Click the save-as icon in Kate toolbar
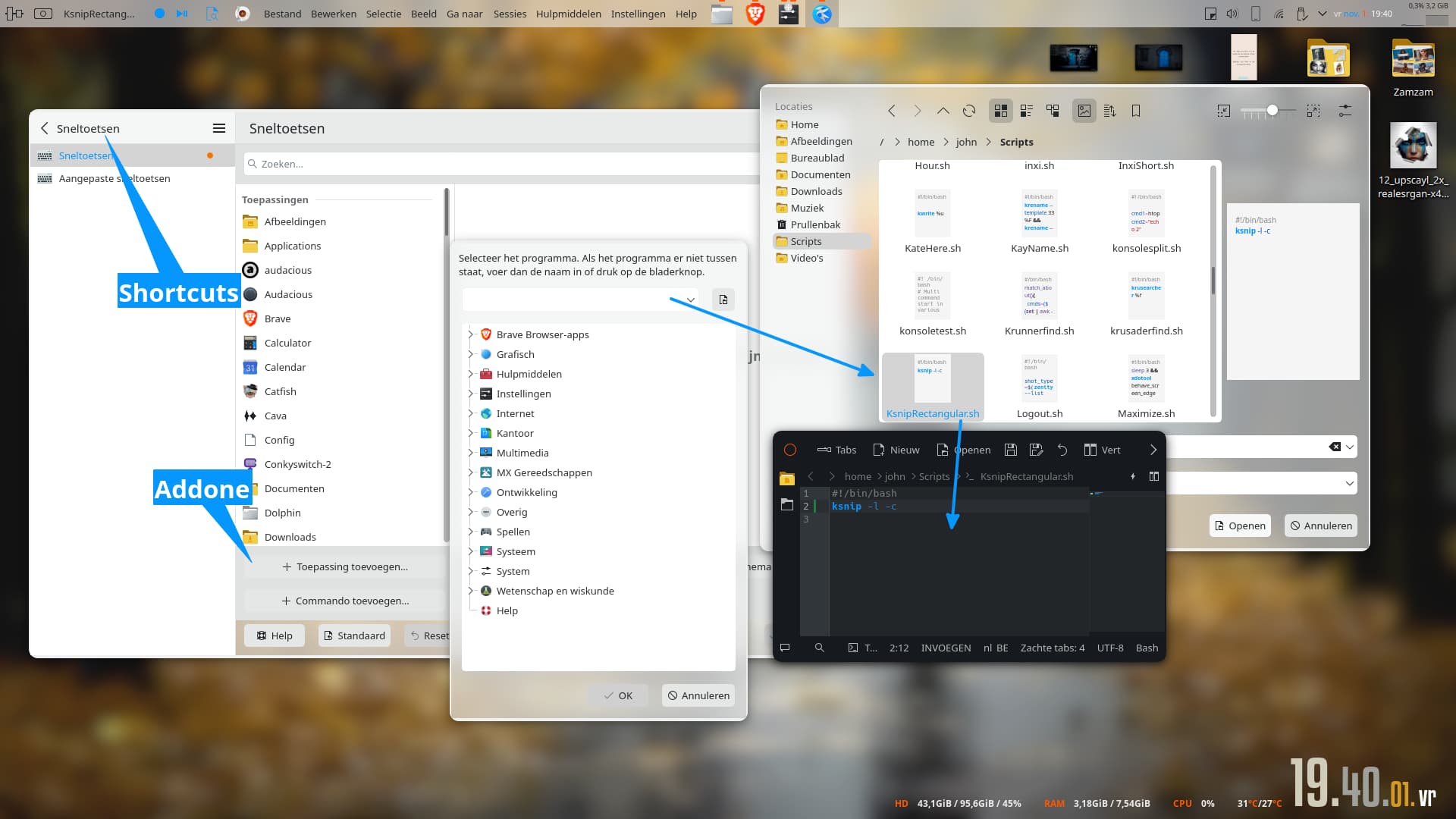 (x=1037, y=450)
